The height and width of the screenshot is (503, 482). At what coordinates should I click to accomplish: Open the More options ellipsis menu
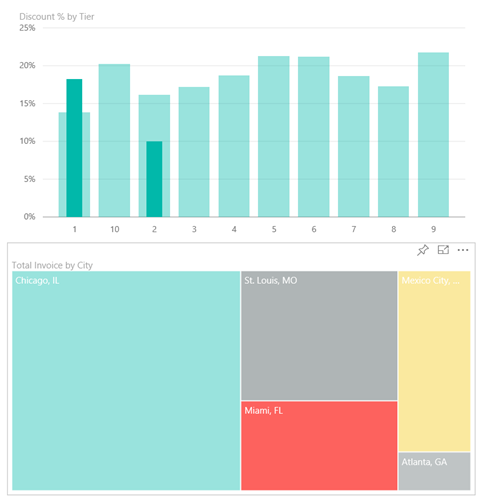(x=463, y=250)
